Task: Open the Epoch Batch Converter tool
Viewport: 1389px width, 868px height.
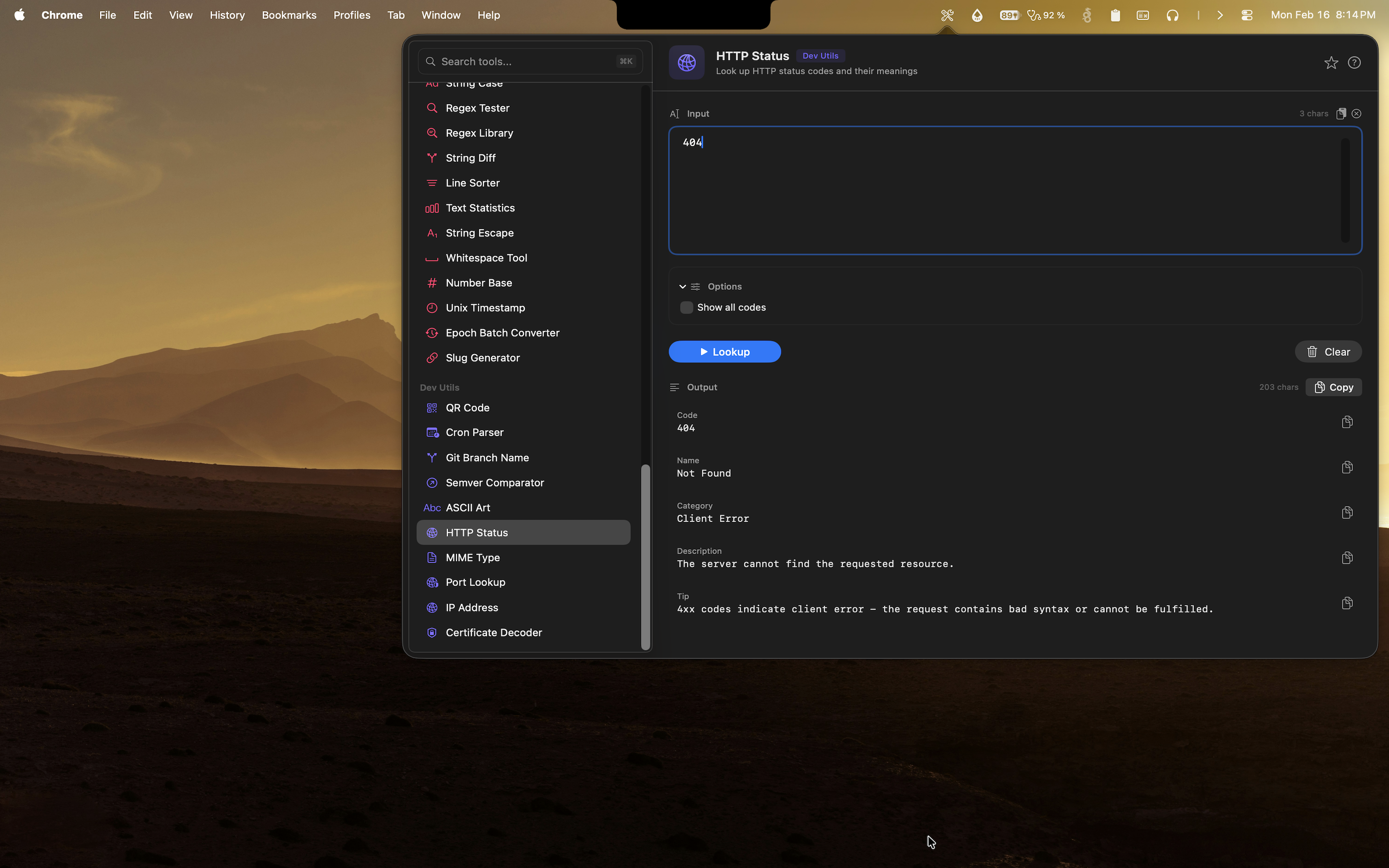Action: pos(503,332)
